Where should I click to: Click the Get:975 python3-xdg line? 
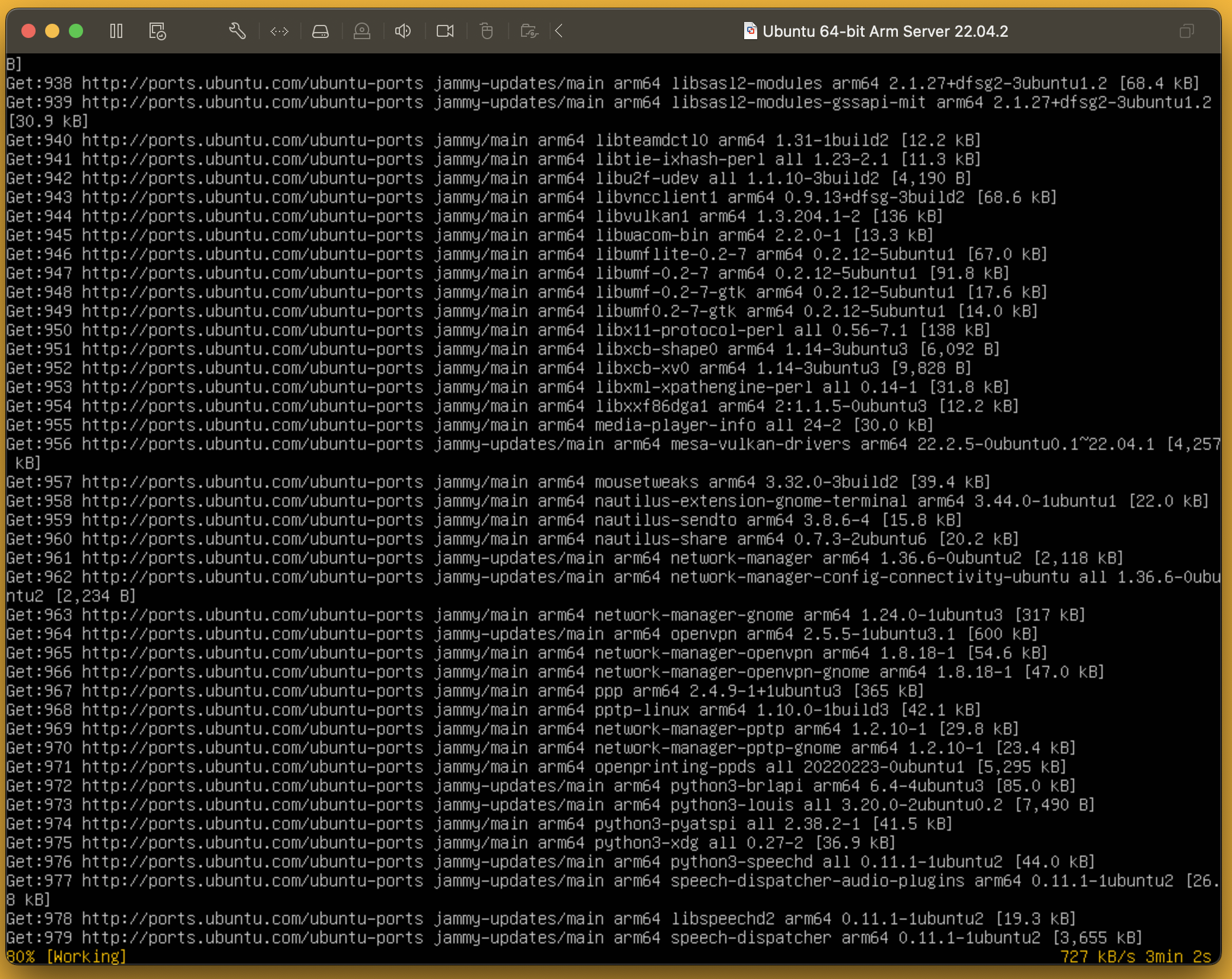[451, 843]
